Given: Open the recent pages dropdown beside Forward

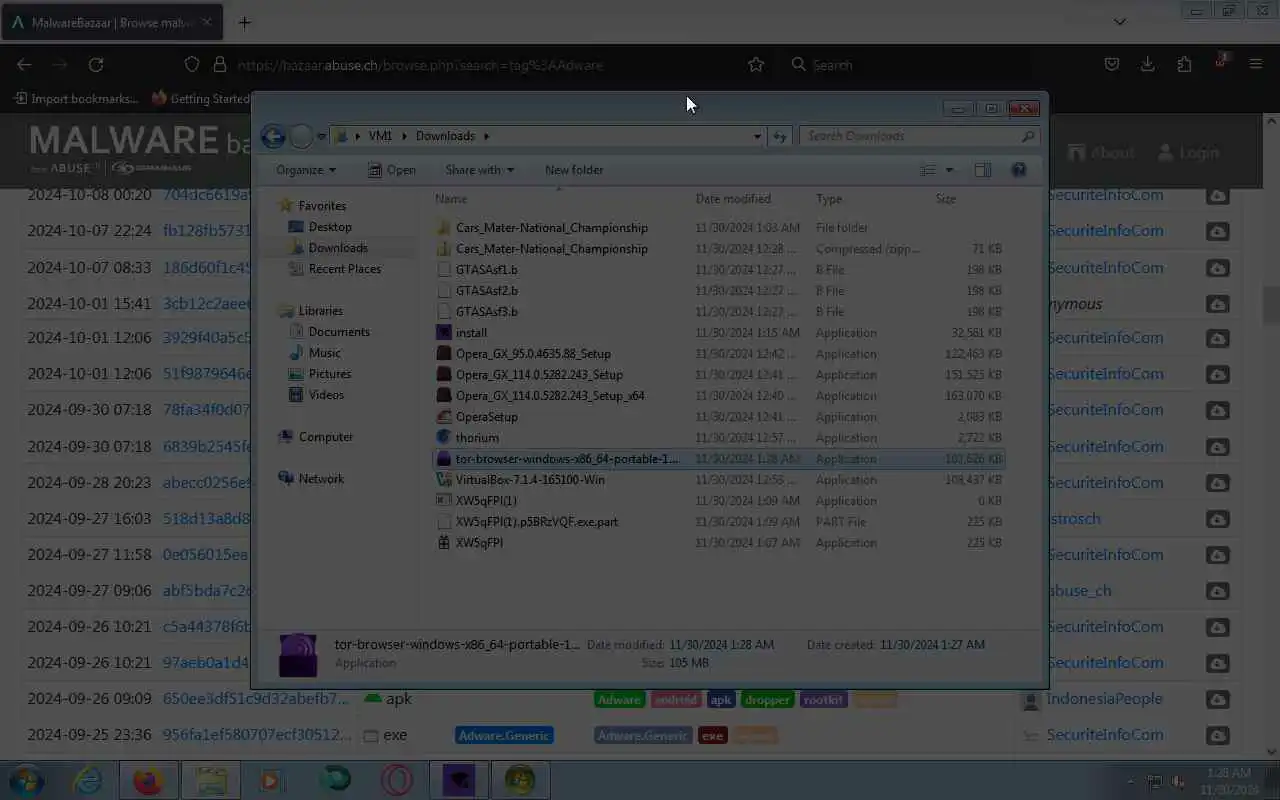Looking at the screenshot, I should (322, 137).
